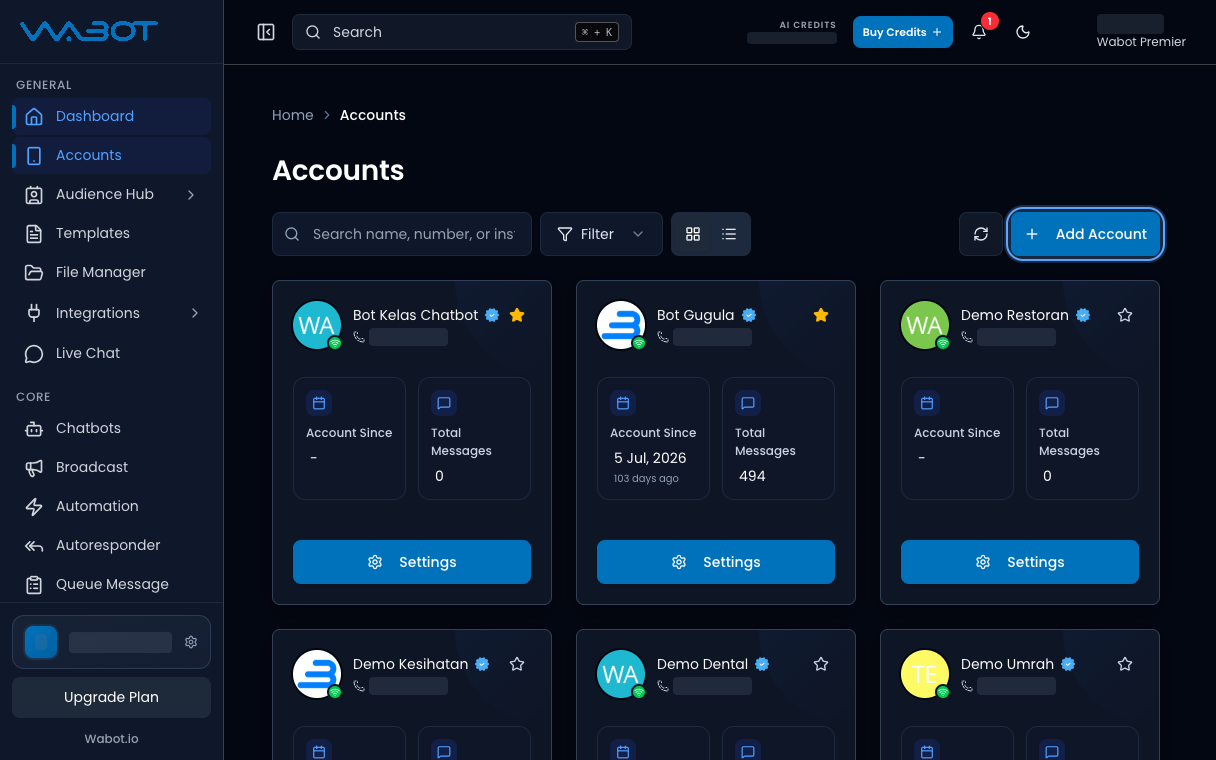Open Autoresponder section

click(x=111, y=545)
